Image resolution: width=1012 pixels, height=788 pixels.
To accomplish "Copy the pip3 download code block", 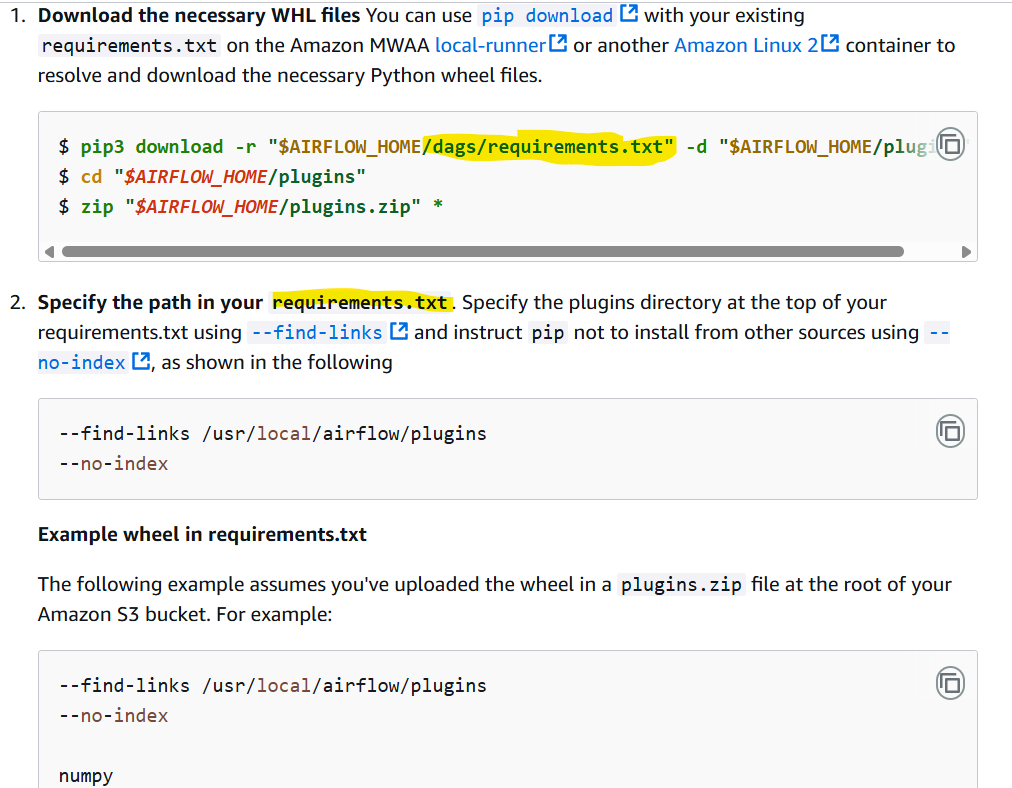I will (950, 144).
